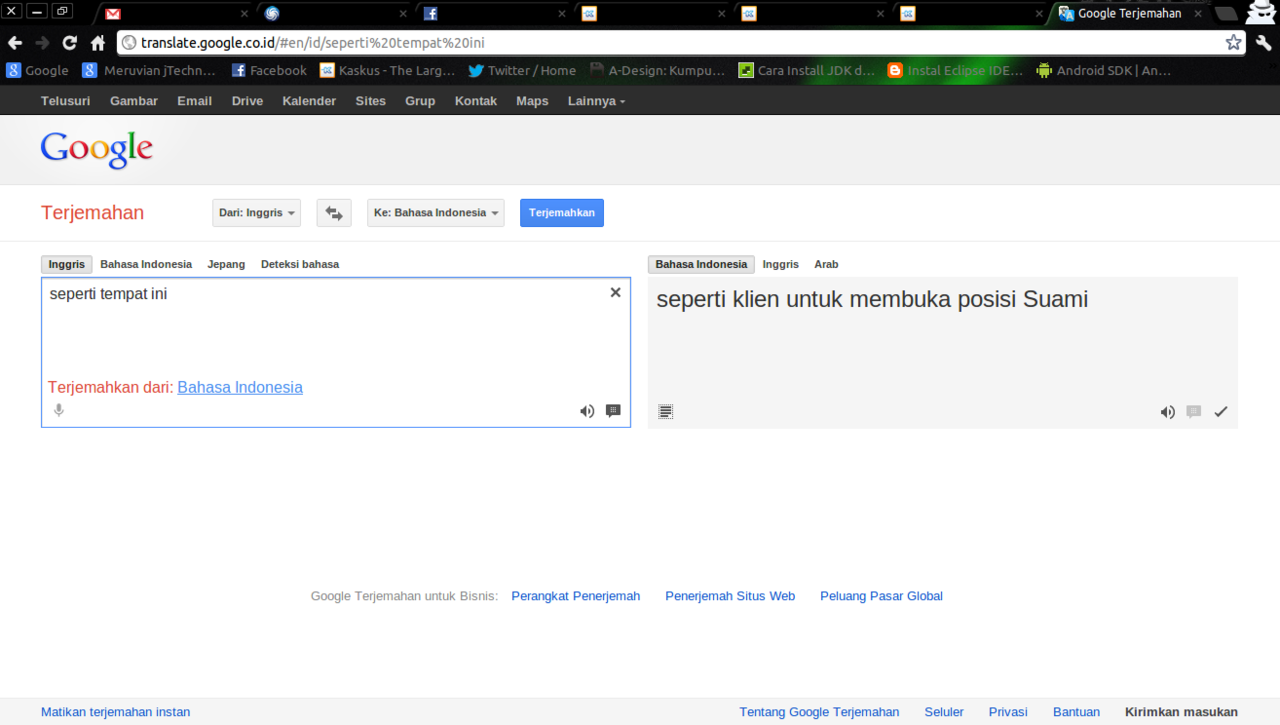Click the blue Terjemahkan button
Image resolution: width=1280 pixels, height=725 pixels.
coord(562,213)
